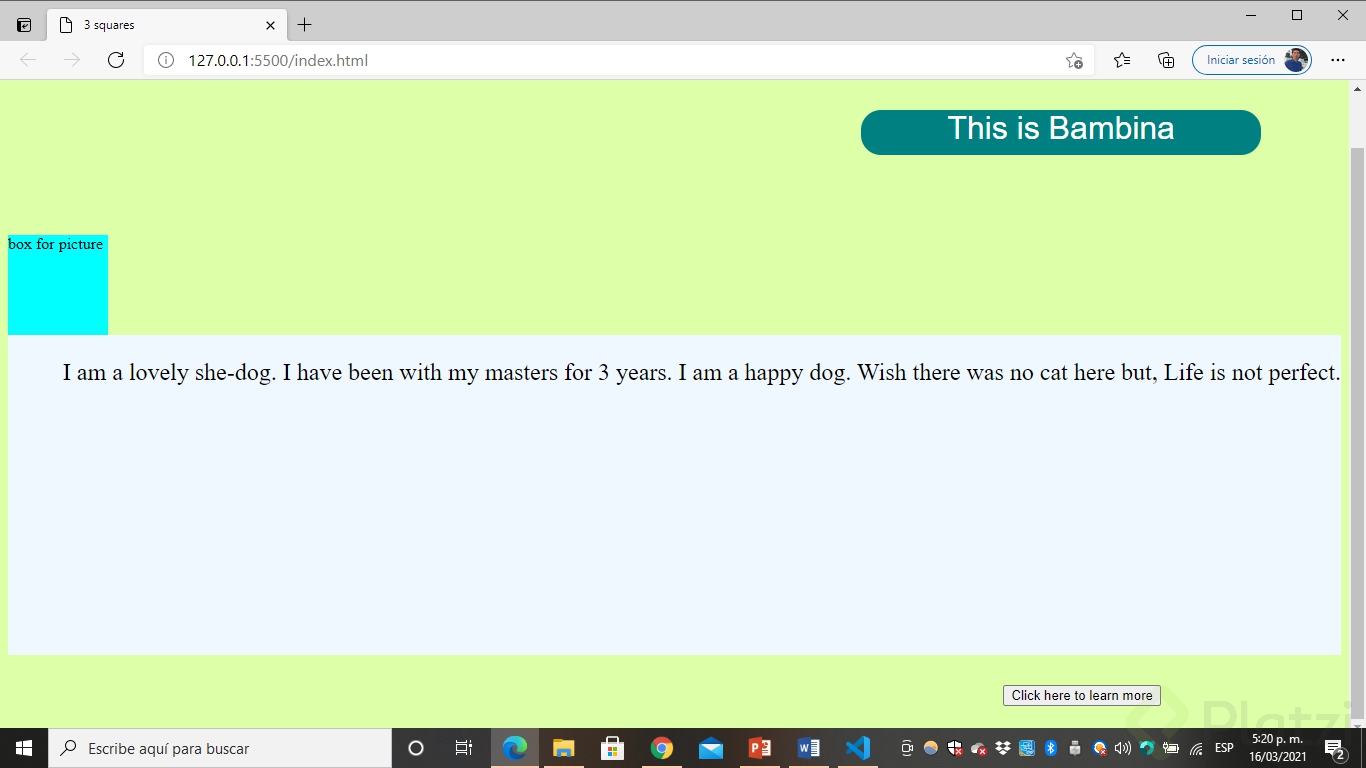Open Visual Studio Code from taskbar
This screenshot has height=768, width=1366.
coord(858,748)
